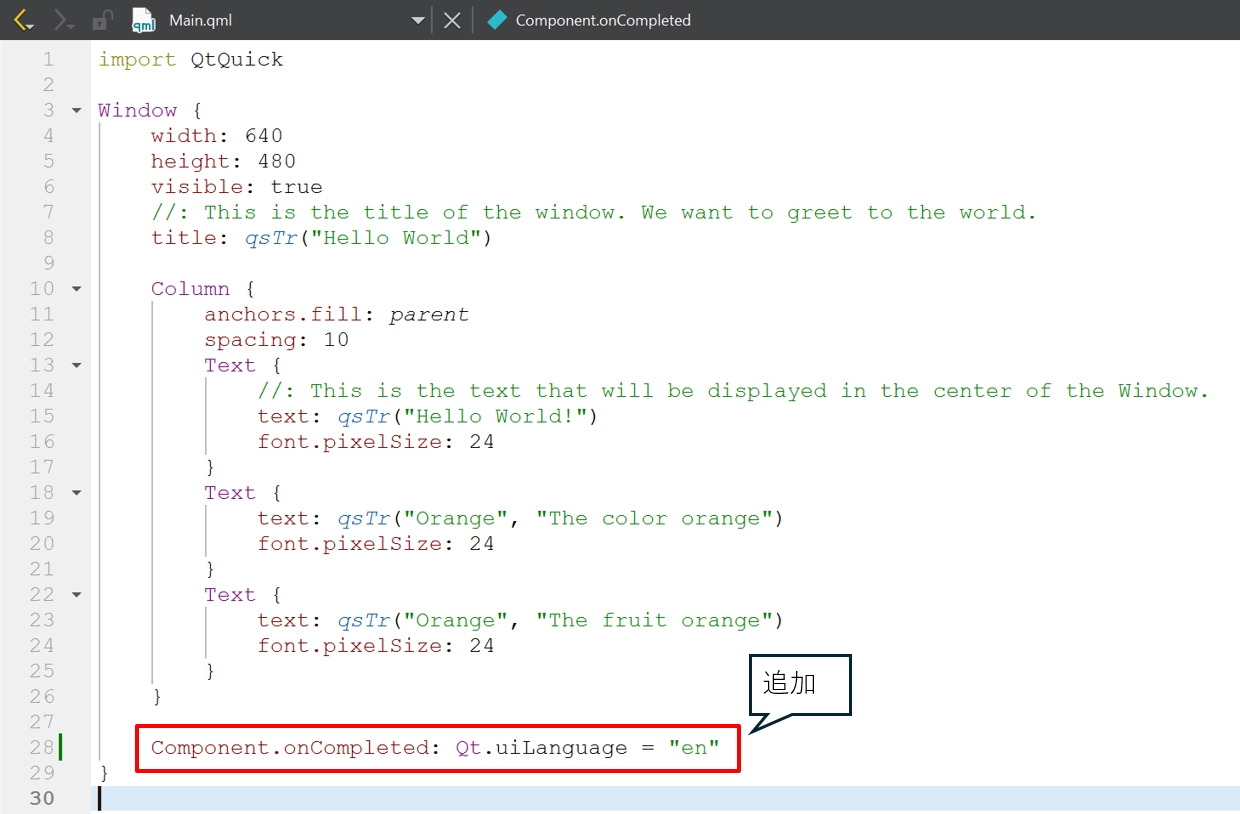Close the Main.qml document with X
Image resolution: width=1240 pixels, height=814 pixels.
[x=452, y=20]
